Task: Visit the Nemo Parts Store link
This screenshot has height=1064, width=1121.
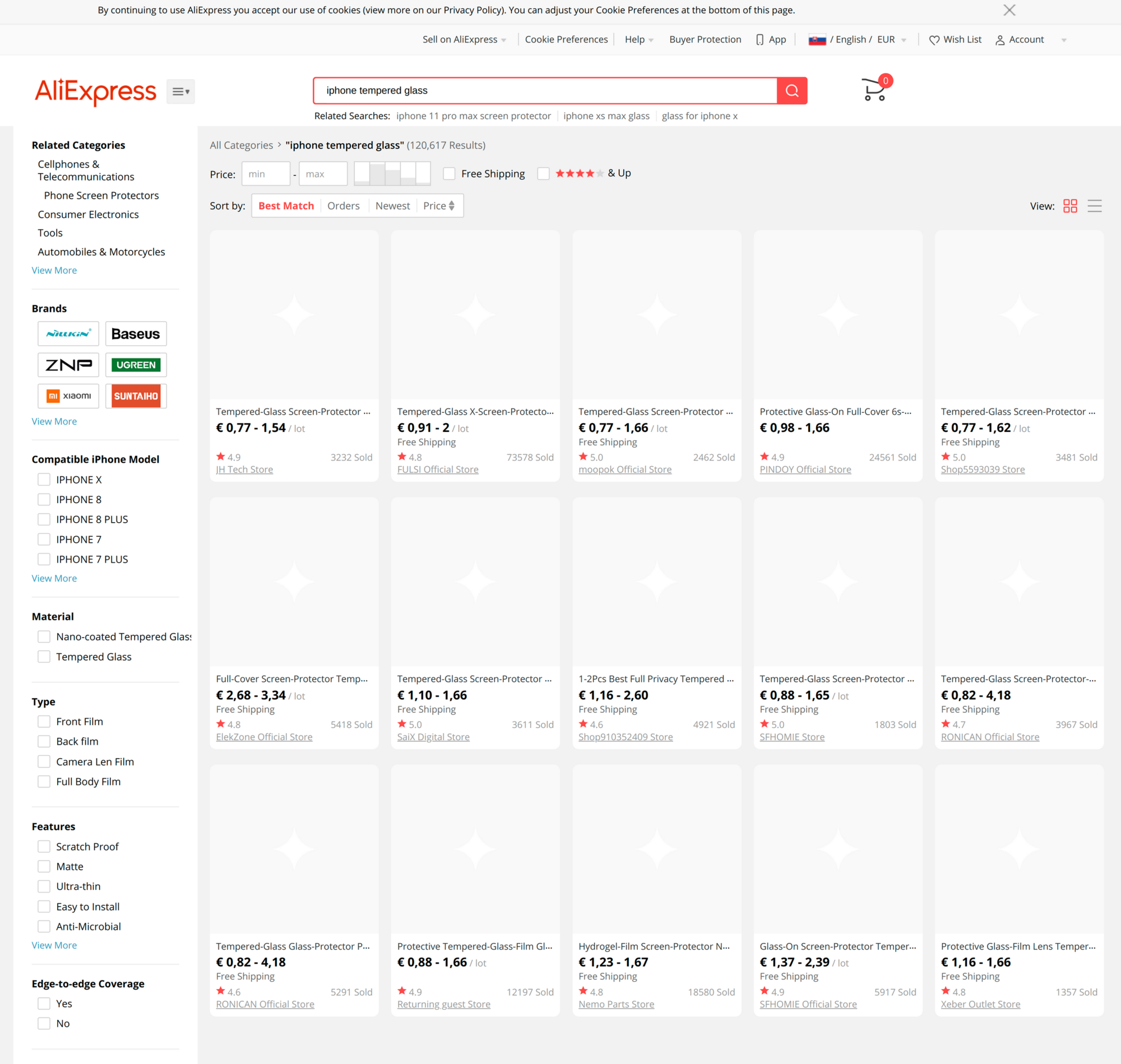Action: (x=616, y=1005)
